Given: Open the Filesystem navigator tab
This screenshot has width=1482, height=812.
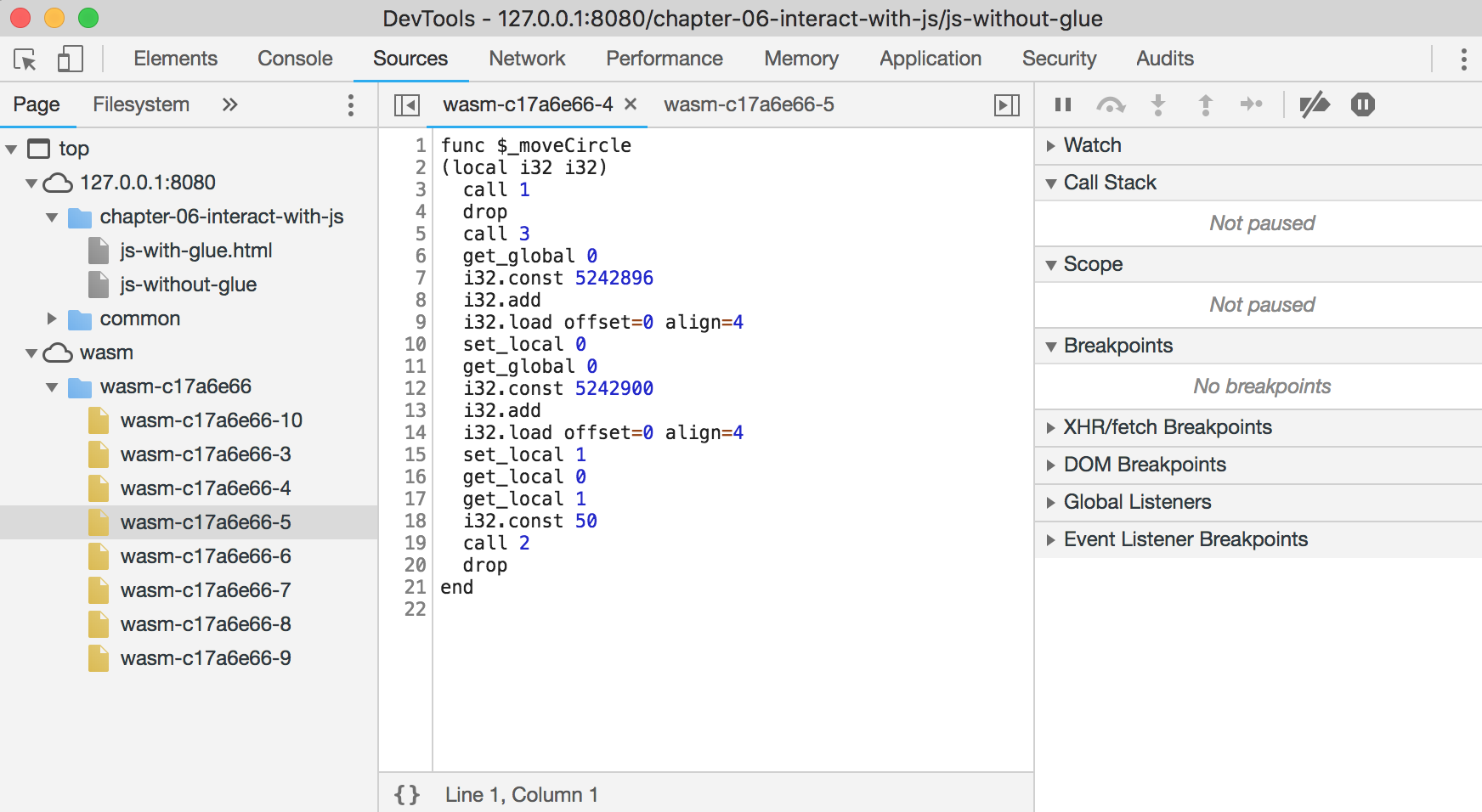Looking at the screenshot, I should click(x=141, y=104).
